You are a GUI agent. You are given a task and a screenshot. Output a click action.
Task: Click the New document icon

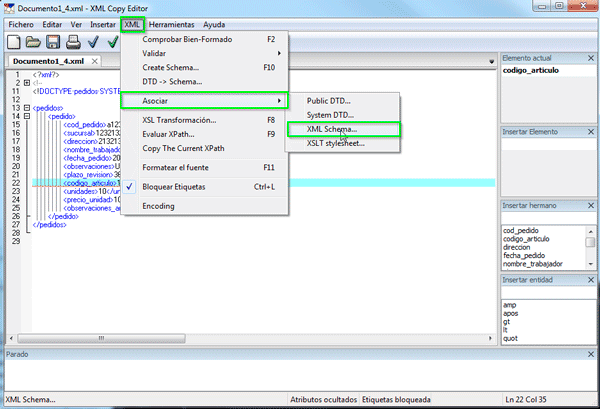[x=14, y=42]
